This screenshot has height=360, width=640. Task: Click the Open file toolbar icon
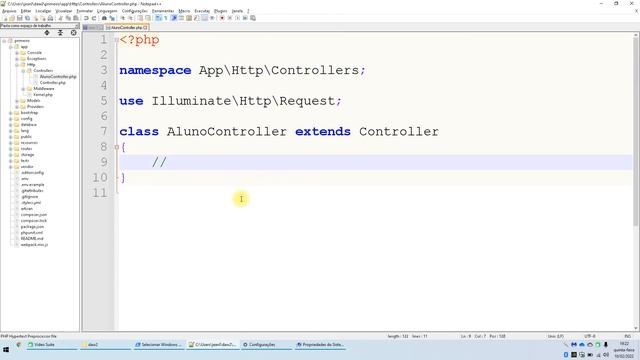pyautogui.click(x=12, y=18)
